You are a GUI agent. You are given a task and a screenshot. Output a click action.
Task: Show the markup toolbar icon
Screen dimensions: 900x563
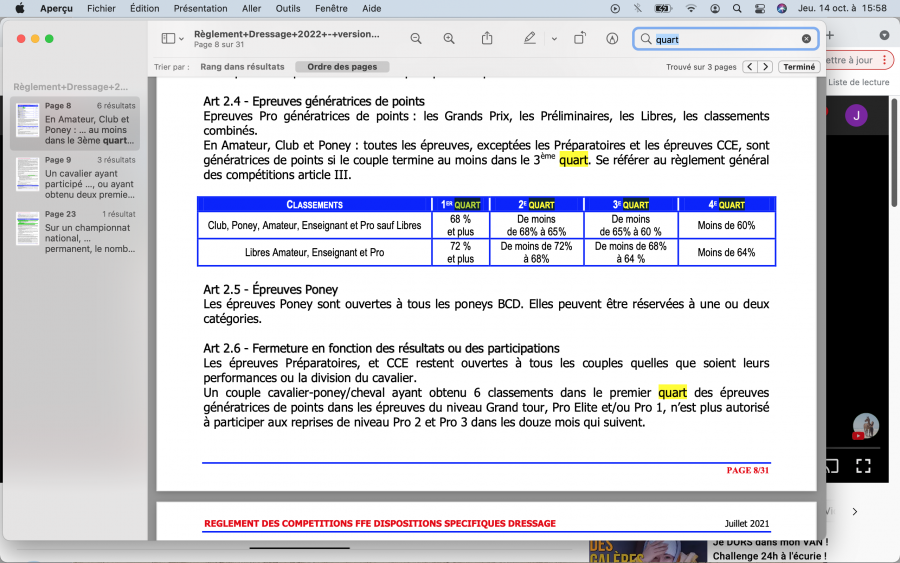tap(612, 39)
